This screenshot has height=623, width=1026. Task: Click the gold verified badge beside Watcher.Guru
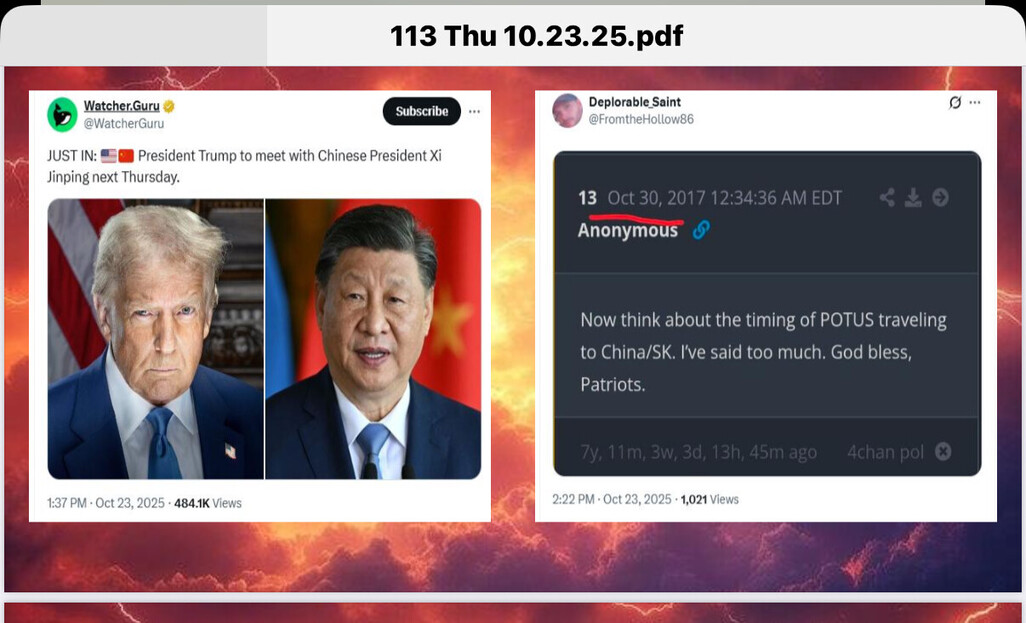point(169,106)
